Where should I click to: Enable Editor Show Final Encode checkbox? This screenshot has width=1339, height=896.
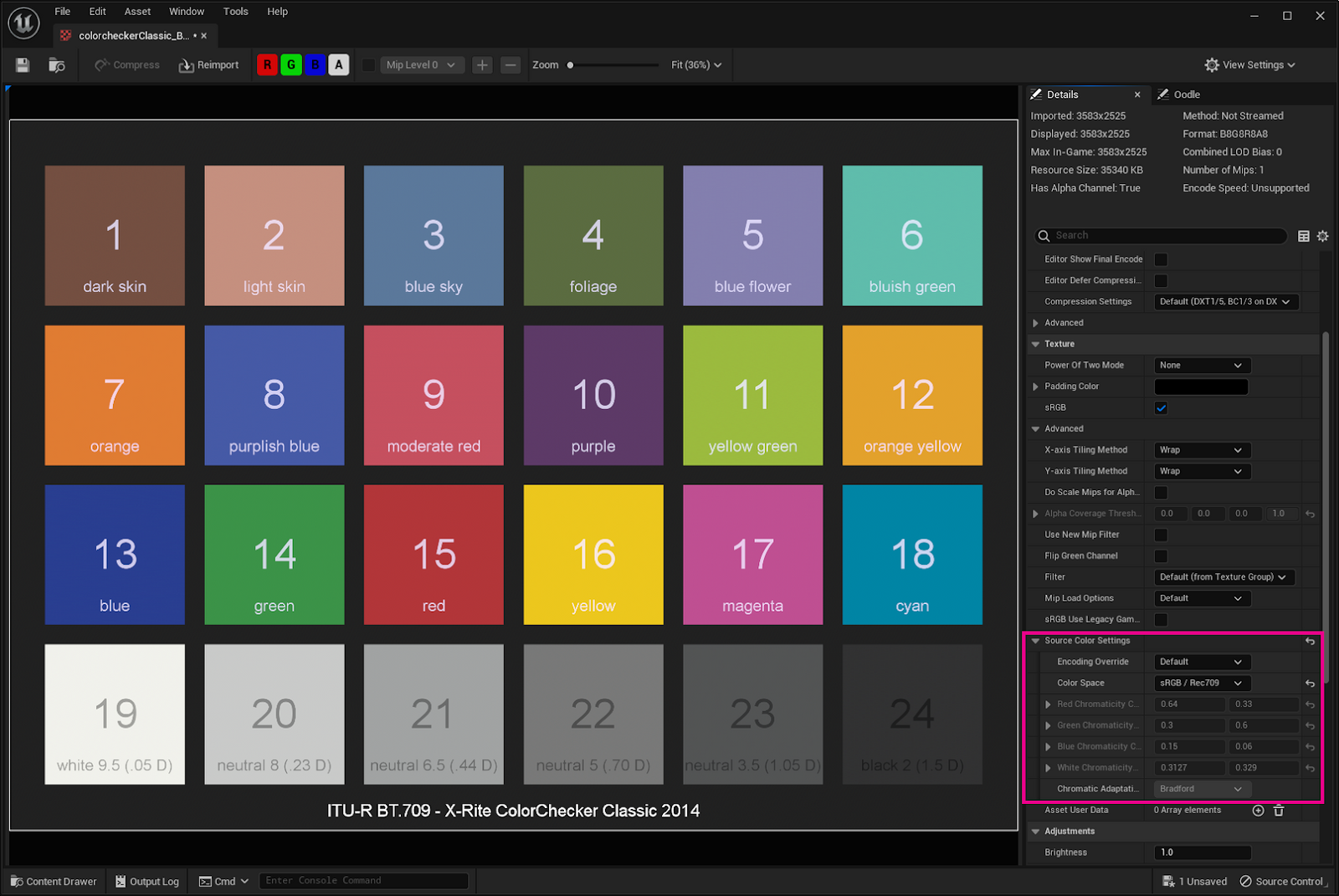click(1161, 259)
